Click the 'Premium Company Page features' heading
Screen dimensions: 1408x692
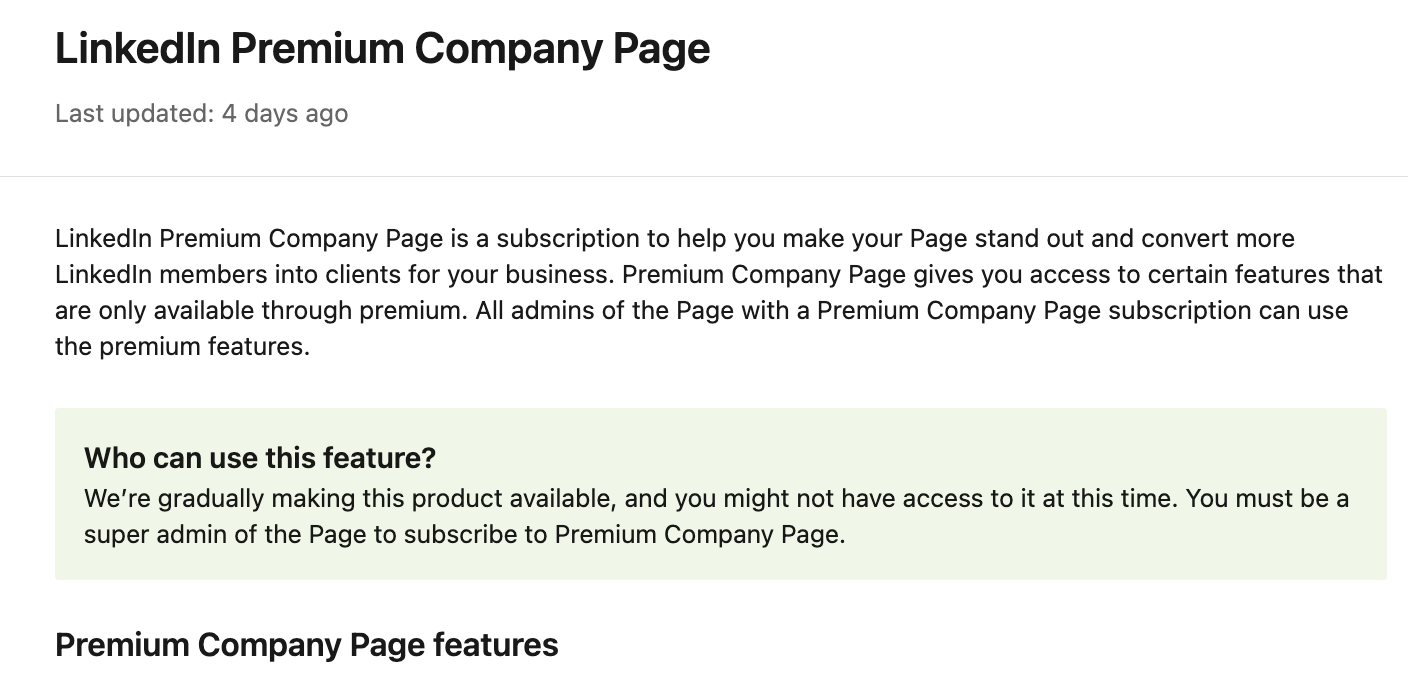[306, 645]
